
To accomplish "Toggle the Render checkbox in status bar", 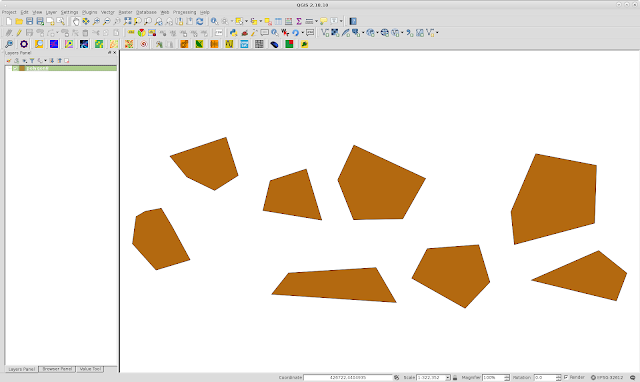I will pos(566,378).
